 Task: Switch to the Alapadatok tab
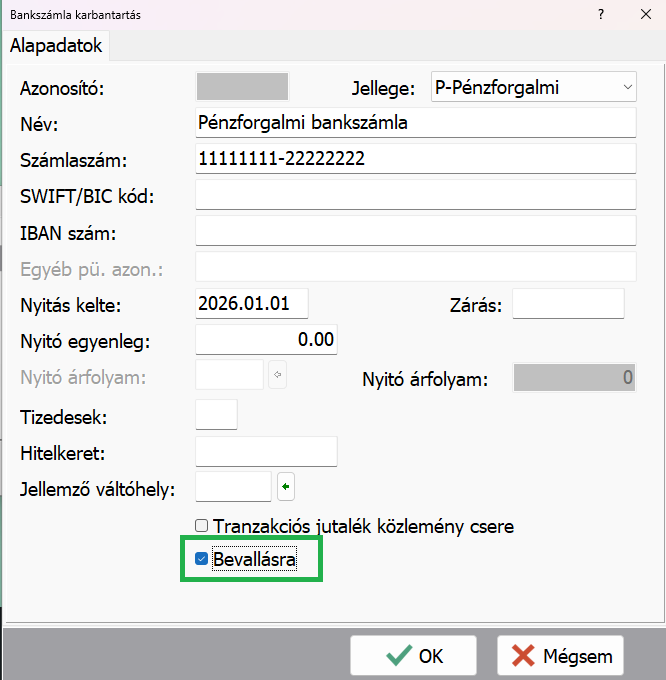tap(56, 45)
